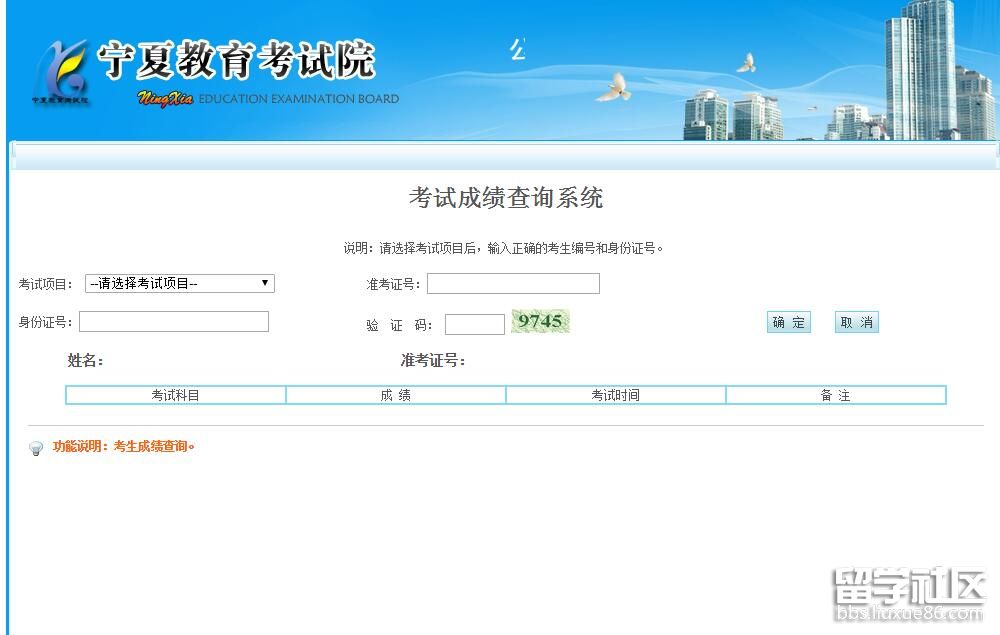Click the 9745 captcha image to refresh
Image resolution: width=1000 pixels, height=635 pixels.
pos(540,321)
